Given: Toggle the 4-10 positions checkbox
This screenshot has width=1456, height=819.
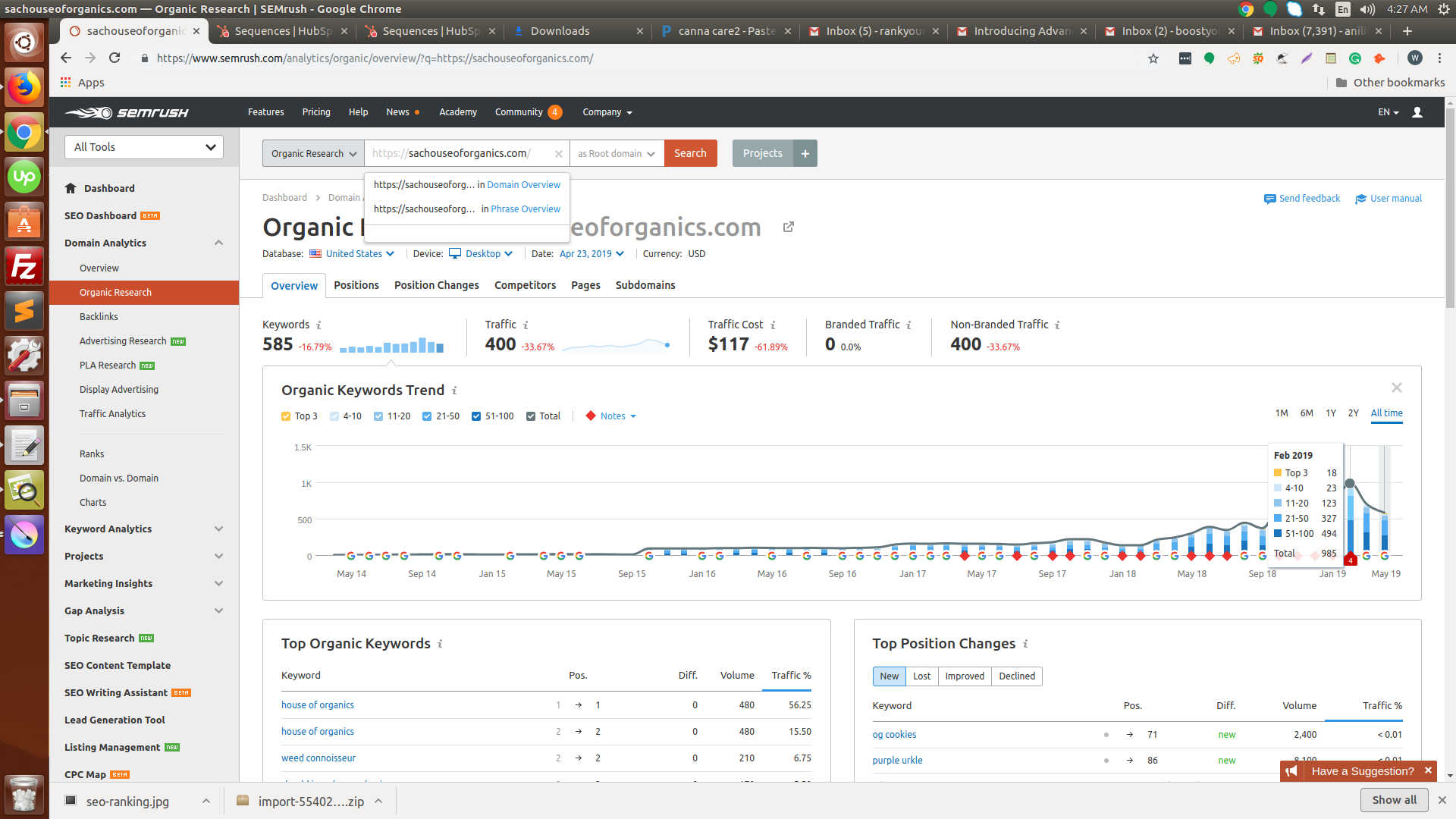Looking at the screenshot, I should [334, 416].
